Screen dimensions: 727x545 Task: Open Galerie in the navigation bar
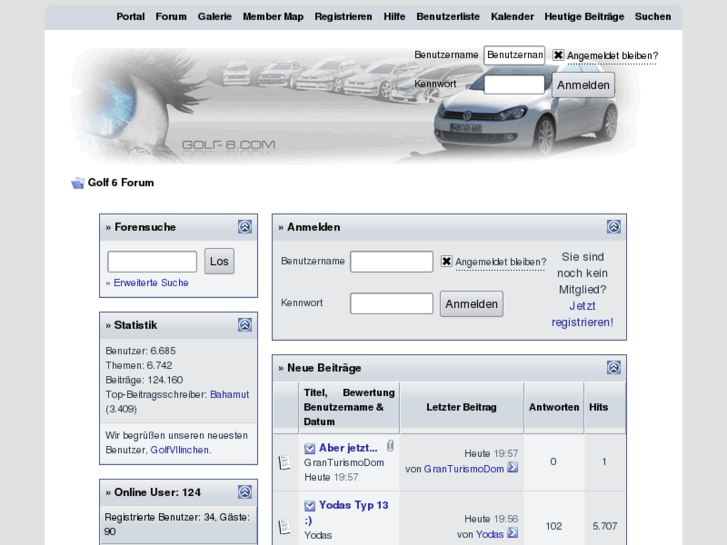215,17
